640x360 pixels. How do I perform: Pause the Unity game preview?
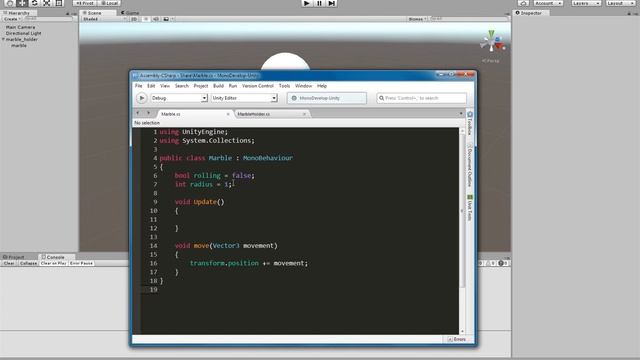319,3
